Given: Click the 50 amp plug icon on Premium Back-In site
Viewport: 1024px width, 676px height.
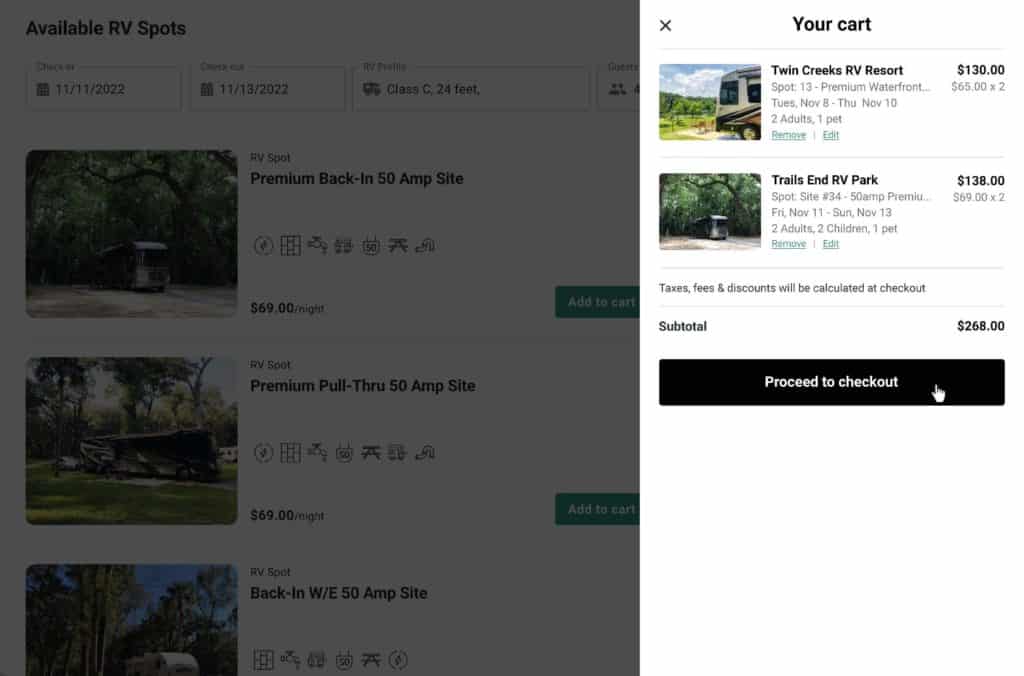Looking at the screenshot, I should point(371,246).
